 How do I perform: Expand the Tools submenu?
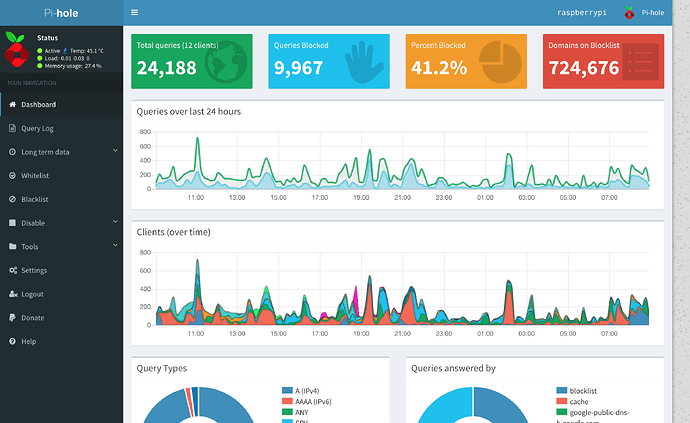coord(60,247)
